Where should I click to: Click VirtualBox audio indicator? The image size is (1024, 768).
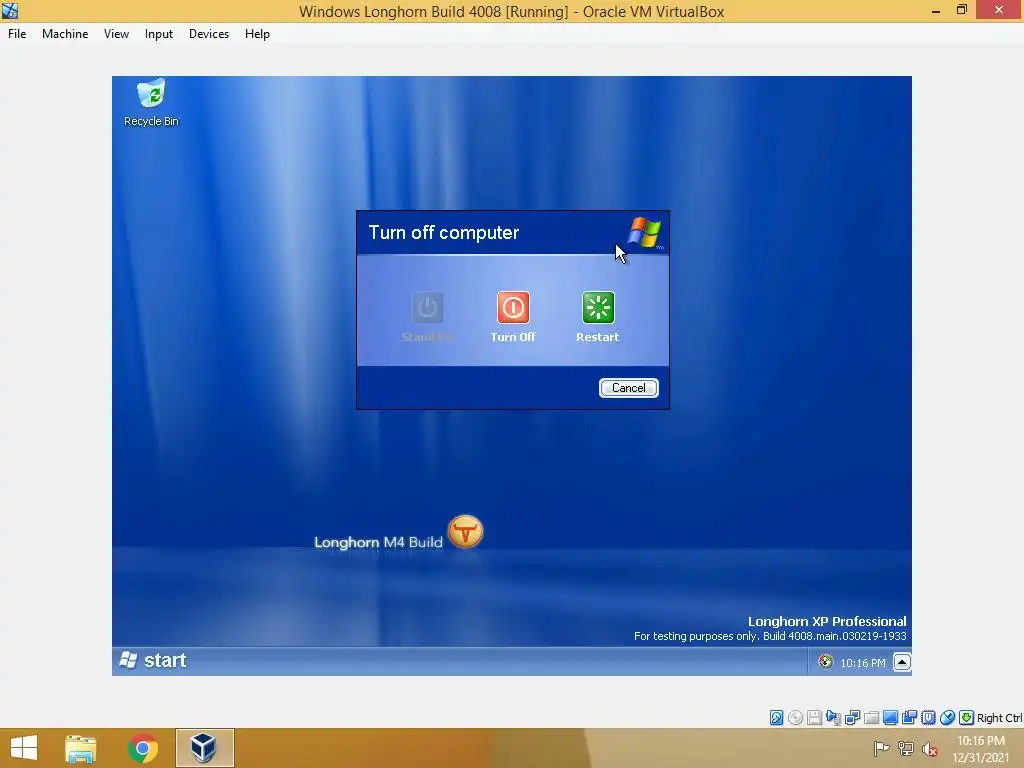(833, 718)
